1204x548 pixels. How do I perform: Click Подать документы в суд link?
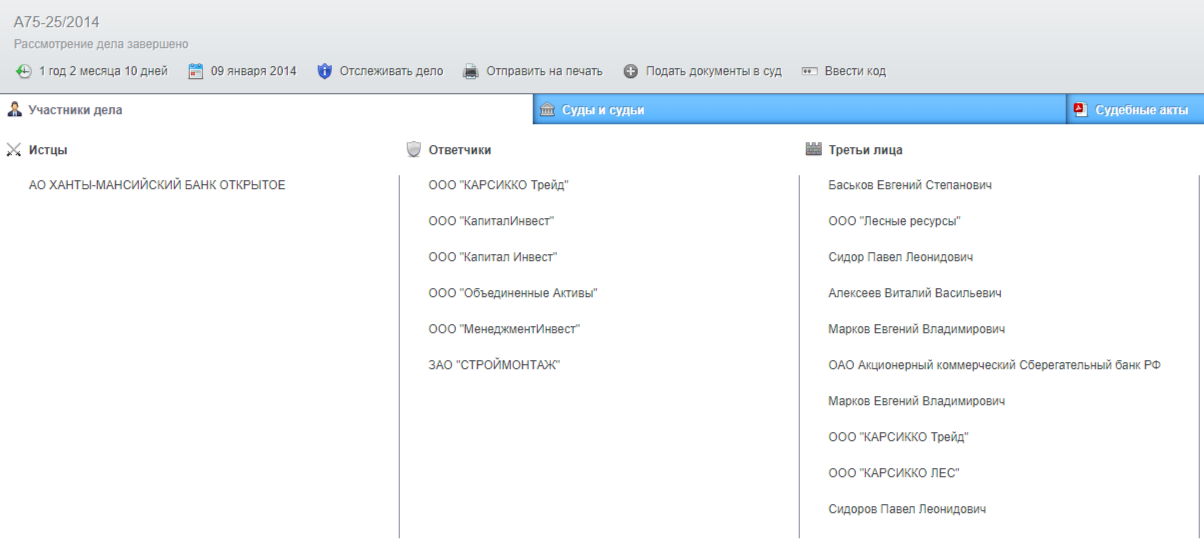click(x=713, y=71)
